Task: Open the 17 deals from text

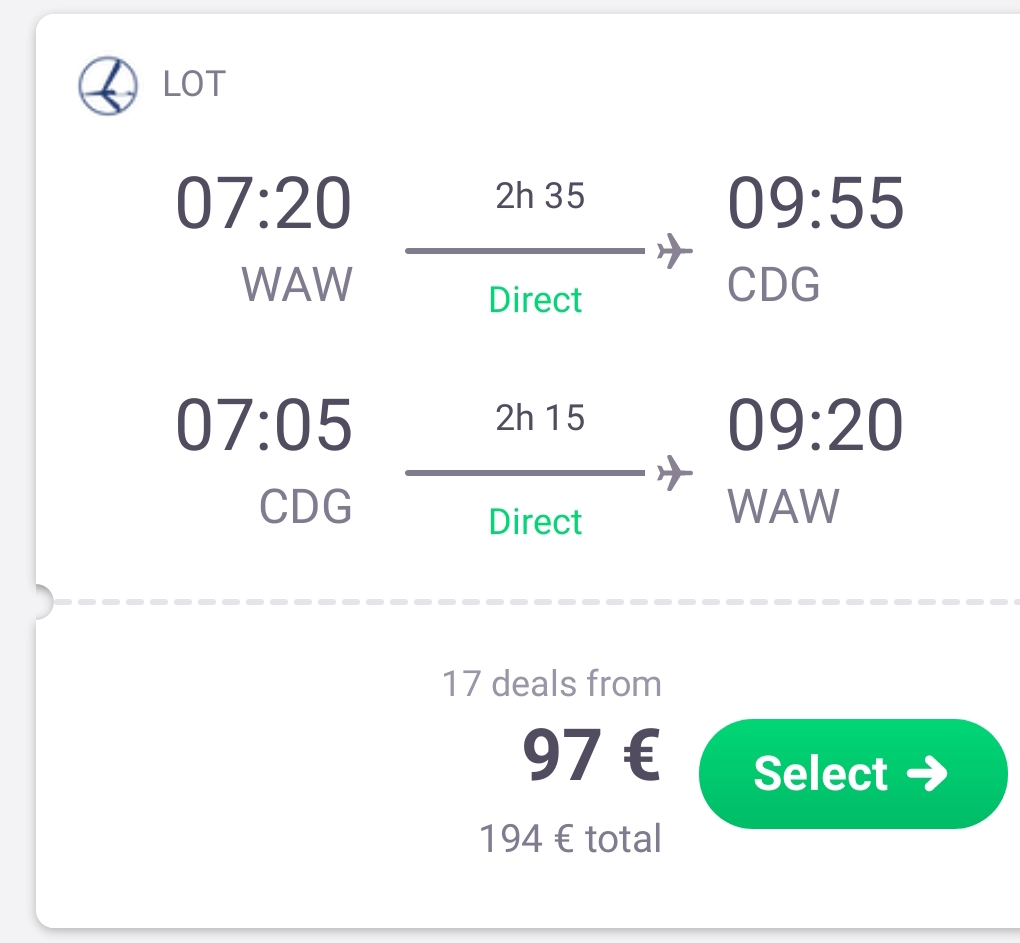Action: [x=552, y=684]
